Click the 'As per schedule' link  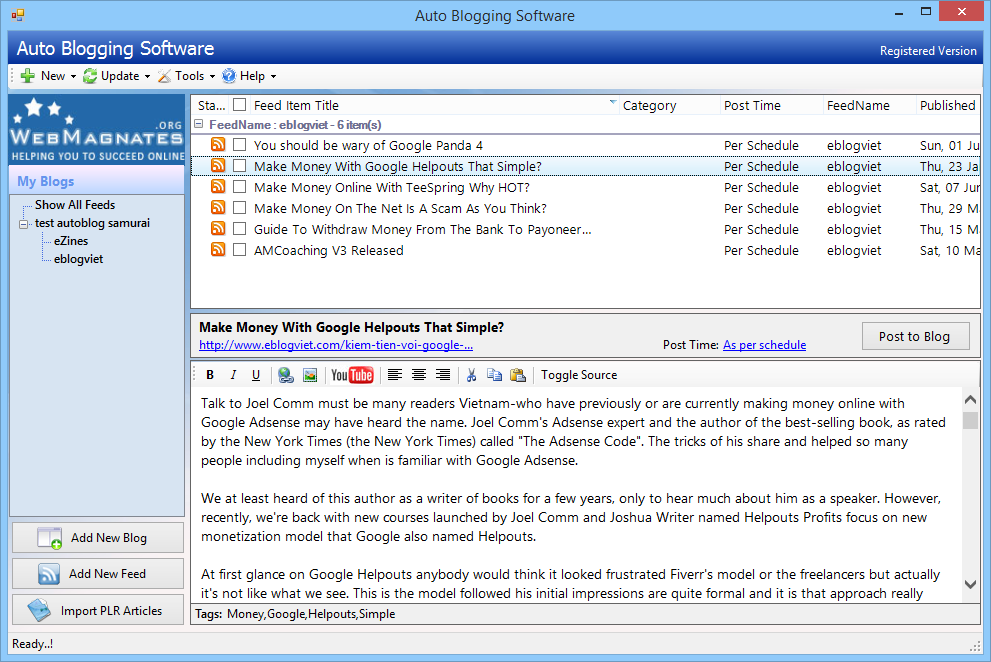point(764,345)
